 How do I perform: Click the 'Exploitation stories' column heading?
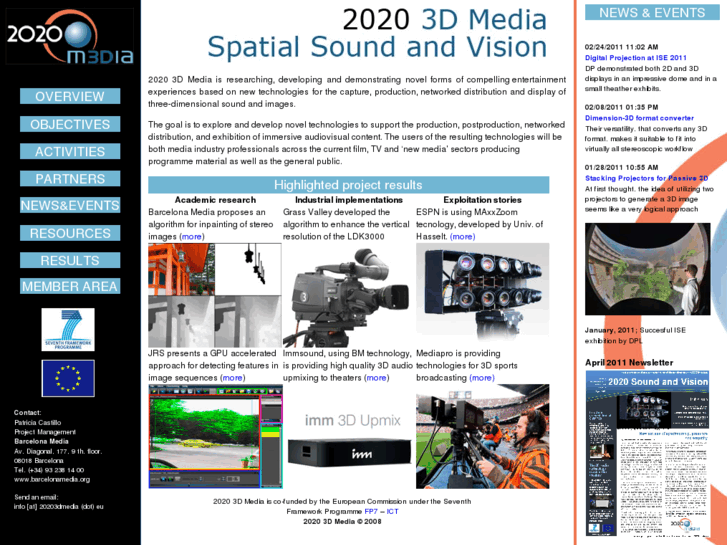(x=482, y=200)
